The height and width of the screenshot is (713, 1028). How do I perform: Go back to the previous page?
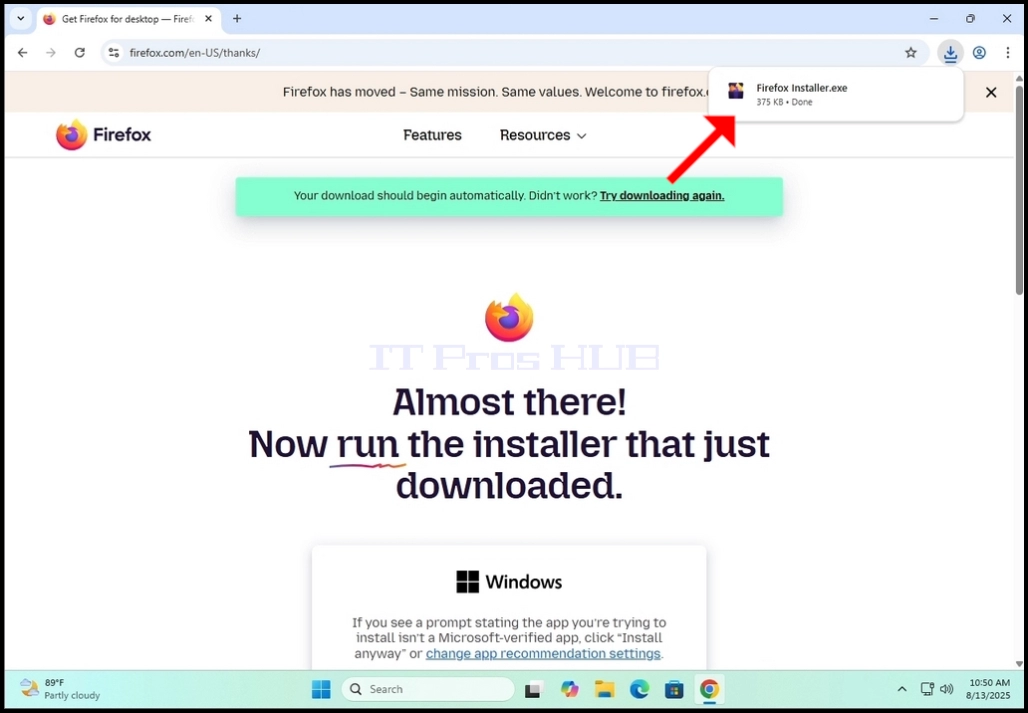click(22, 52)
